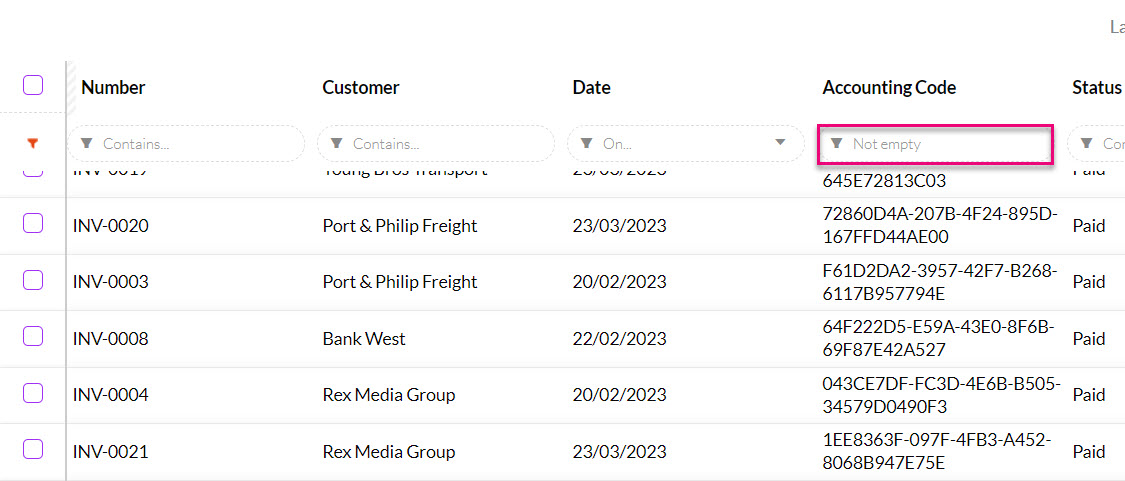Sort by the Number column header
The height and width of the screenshot is (481, 1125).
(x=113, y=88)
